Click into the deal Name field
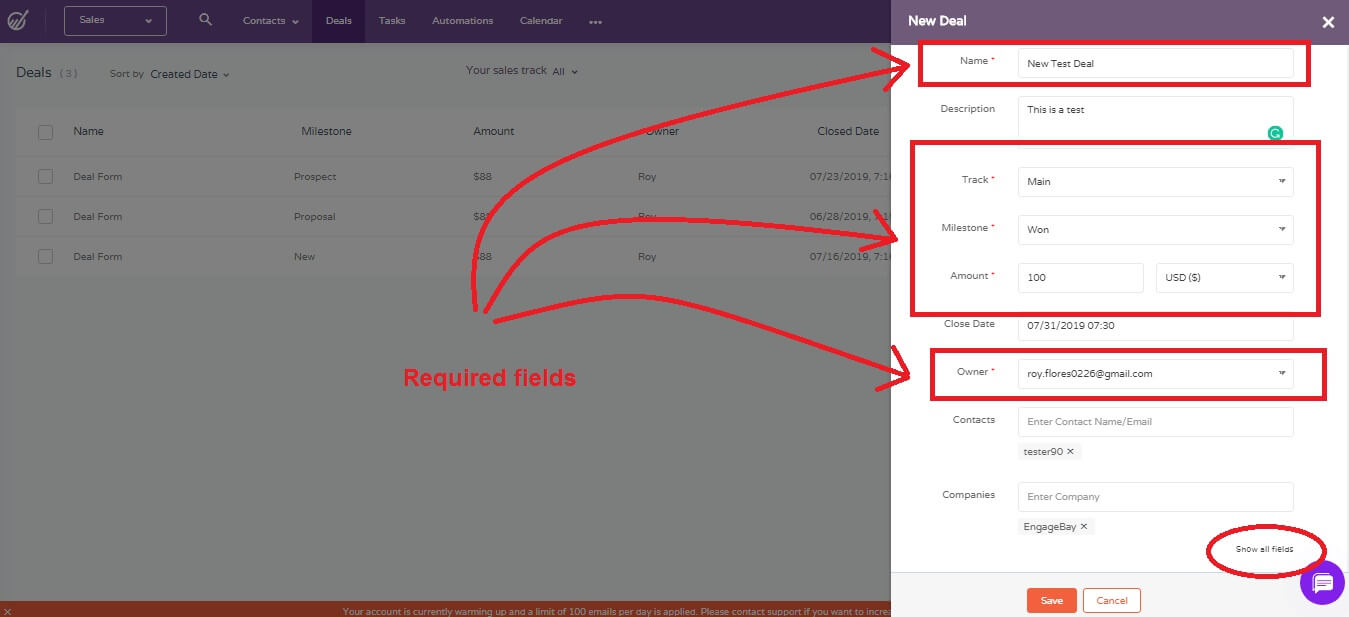The width and height of the screenshot is (1349, 617). [1155, 63]
